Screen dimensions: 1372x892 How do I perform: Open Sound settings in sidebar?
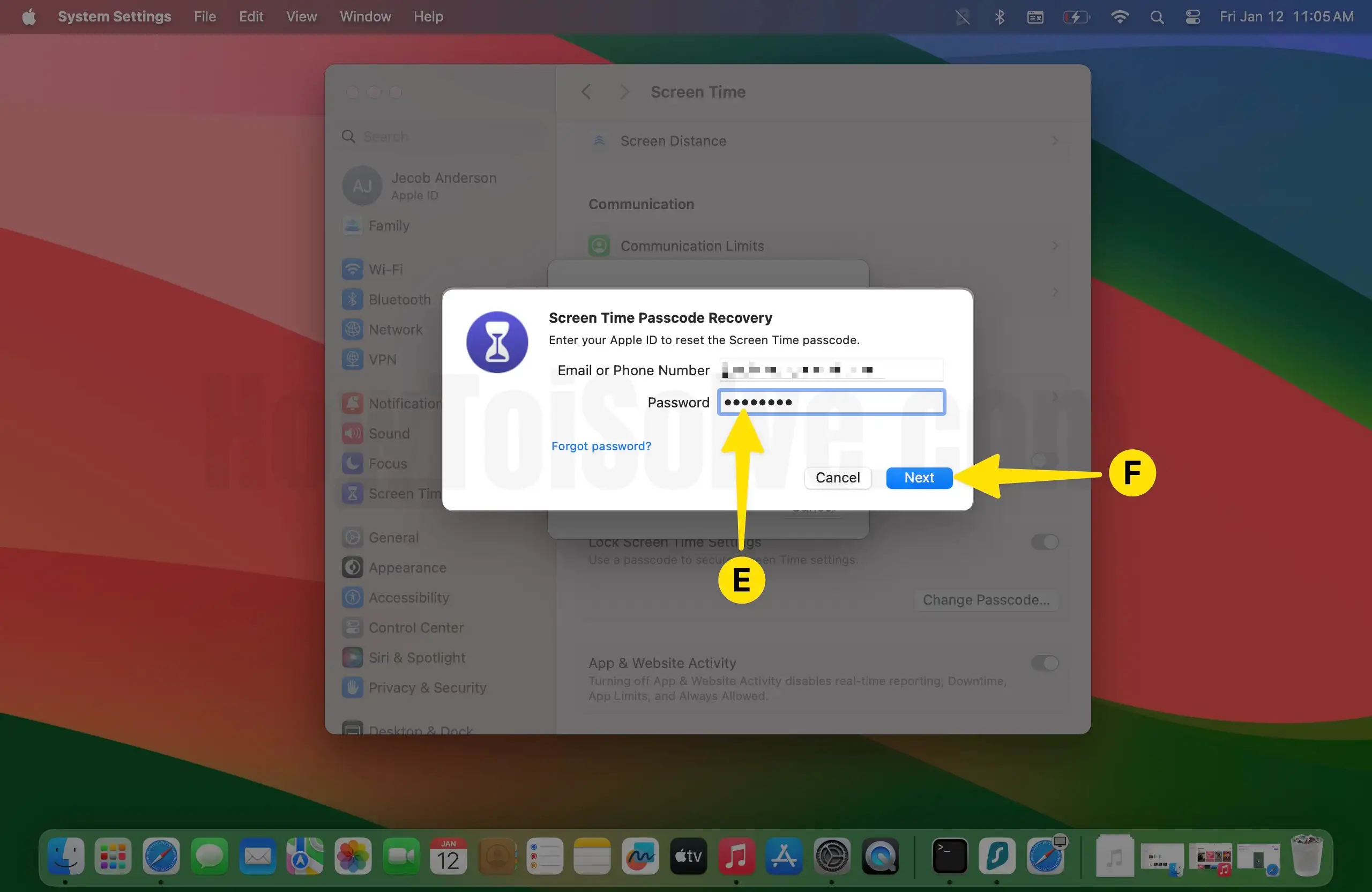pos(389,434)
